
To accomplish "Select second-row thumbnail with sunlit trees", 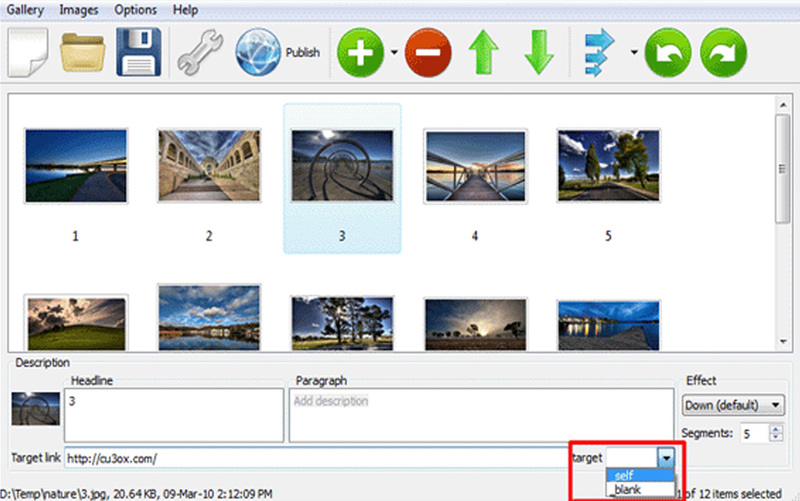I will click(342, 323).
